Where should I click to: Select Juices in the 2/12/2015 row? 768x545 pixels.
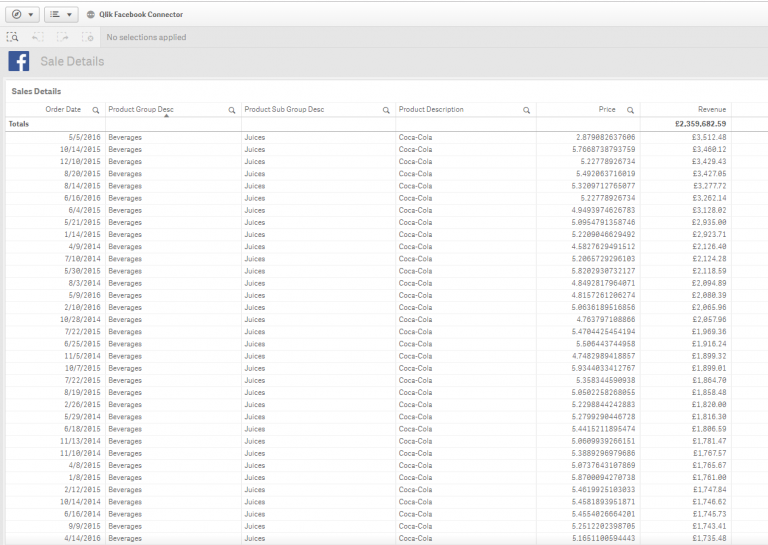click(255, 490)
